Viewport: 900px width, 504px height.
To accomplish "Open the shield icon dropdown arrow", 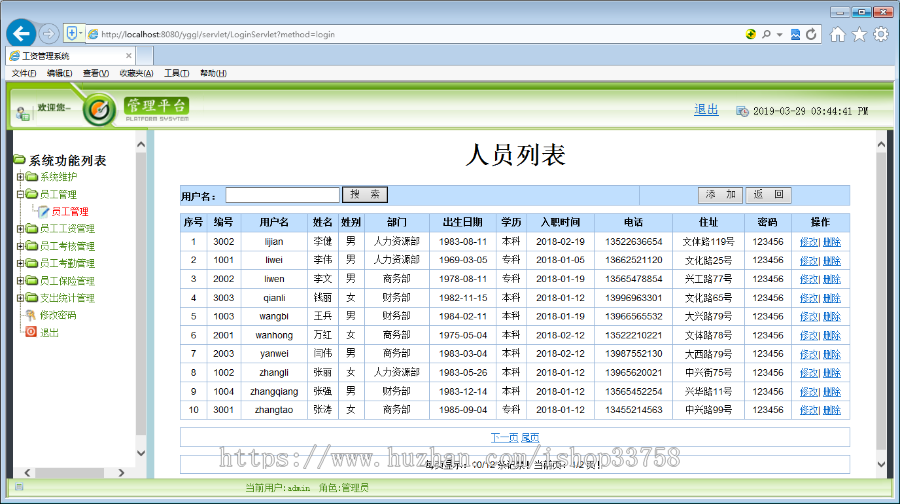I will pyautogui.click(x=80, y=33).
